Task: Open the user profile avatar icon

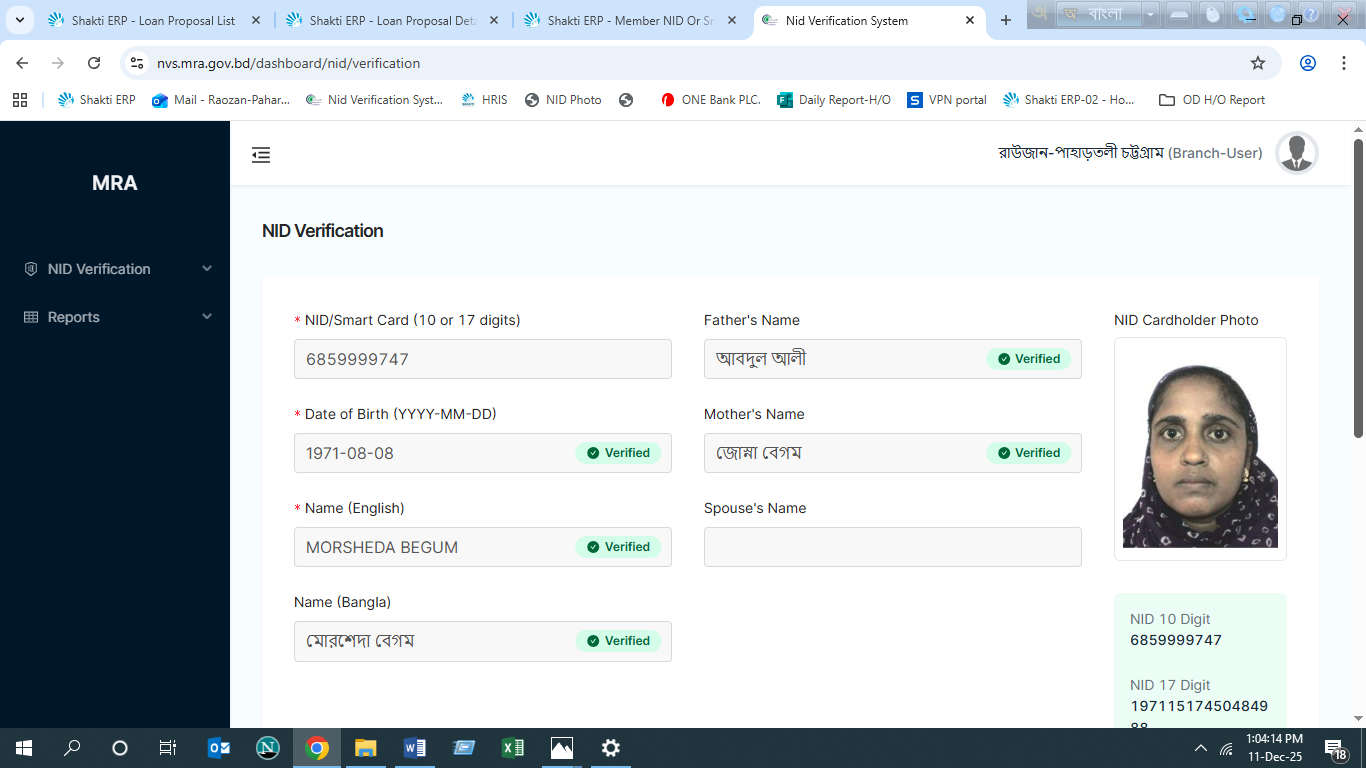Action: tap(1296, 153)
